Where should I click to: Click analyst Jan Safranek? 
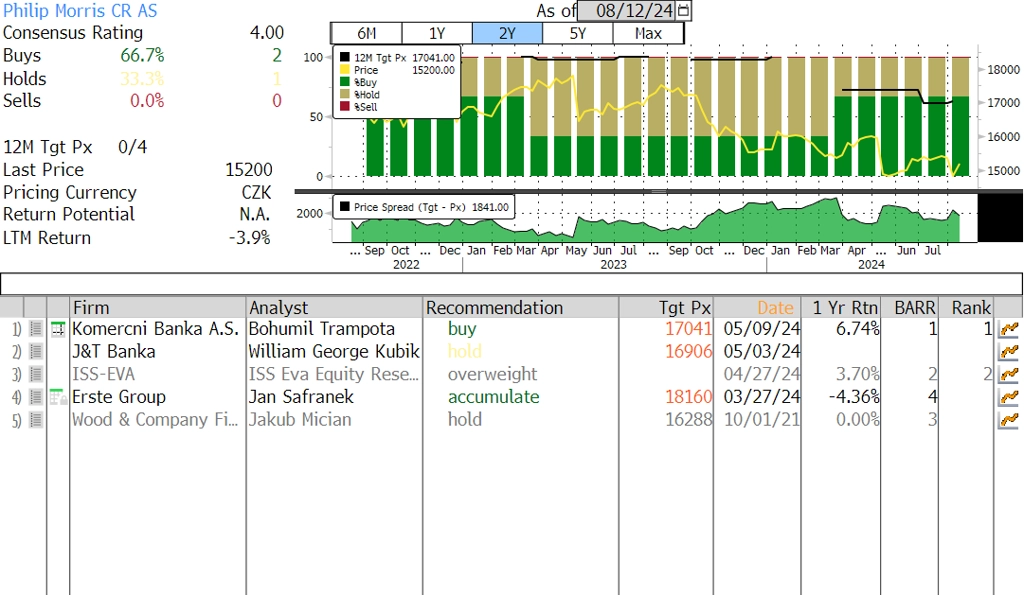pyautogui.click(x=301, y=397)
